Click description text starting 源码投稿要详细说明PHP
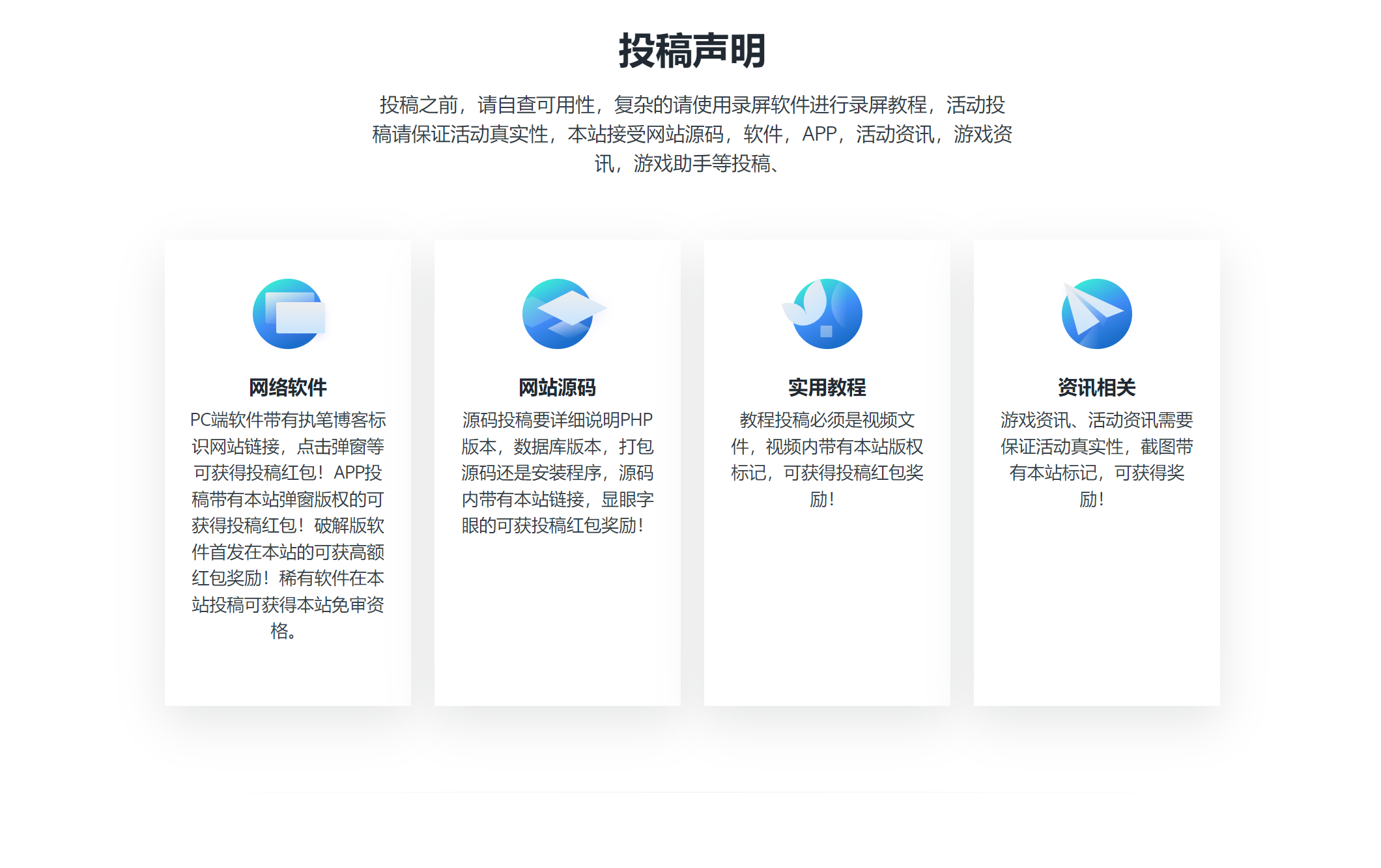Screen dimensions: 1381x868 [558, 473]
